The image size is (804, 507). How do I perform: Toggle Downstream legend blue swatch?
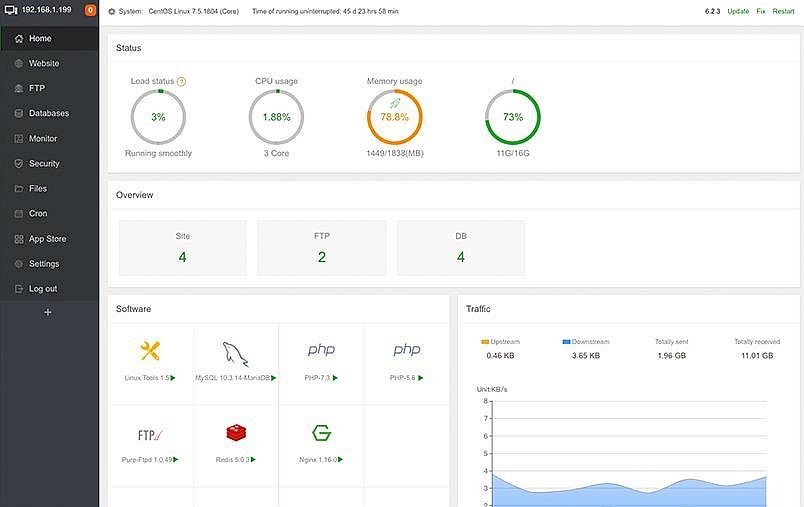pyautogui.click(x=566, y=342)
